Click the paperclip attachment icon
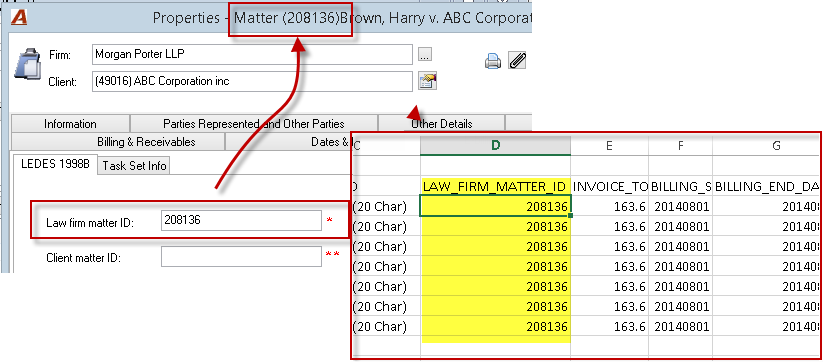823x362 pixels. click(517, 61)
